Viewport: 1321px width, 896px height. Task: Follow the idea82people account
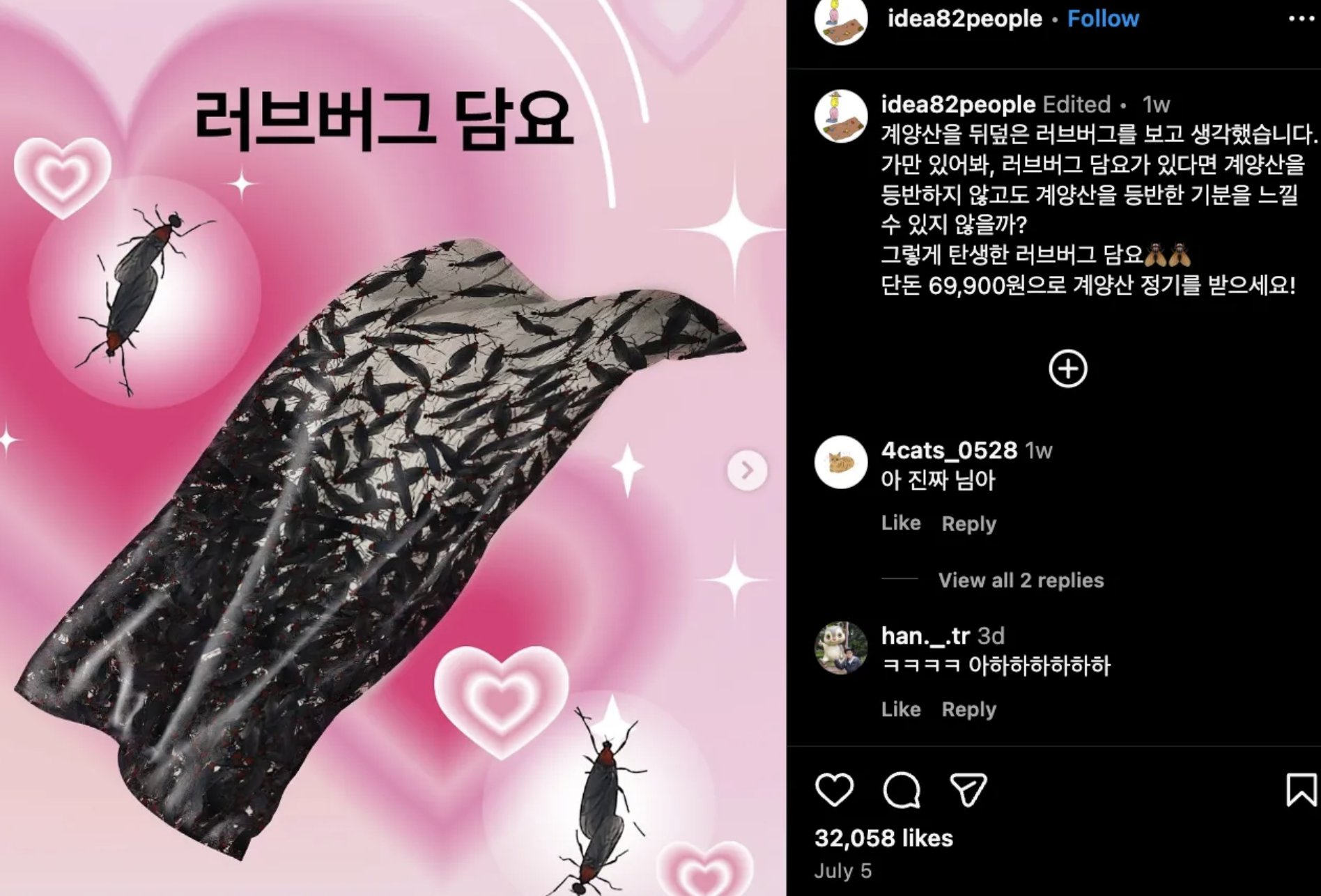pos(1103,19)
